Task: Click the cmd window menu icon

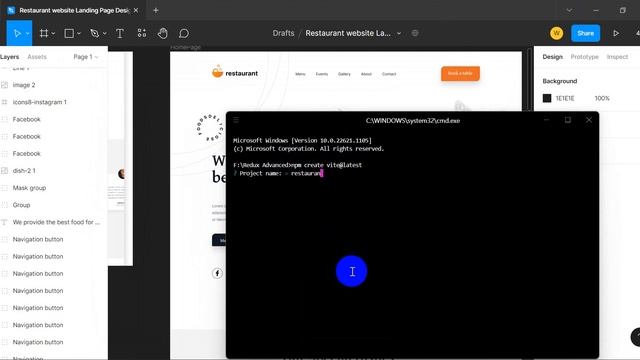Action: click(x=236, y=120)
